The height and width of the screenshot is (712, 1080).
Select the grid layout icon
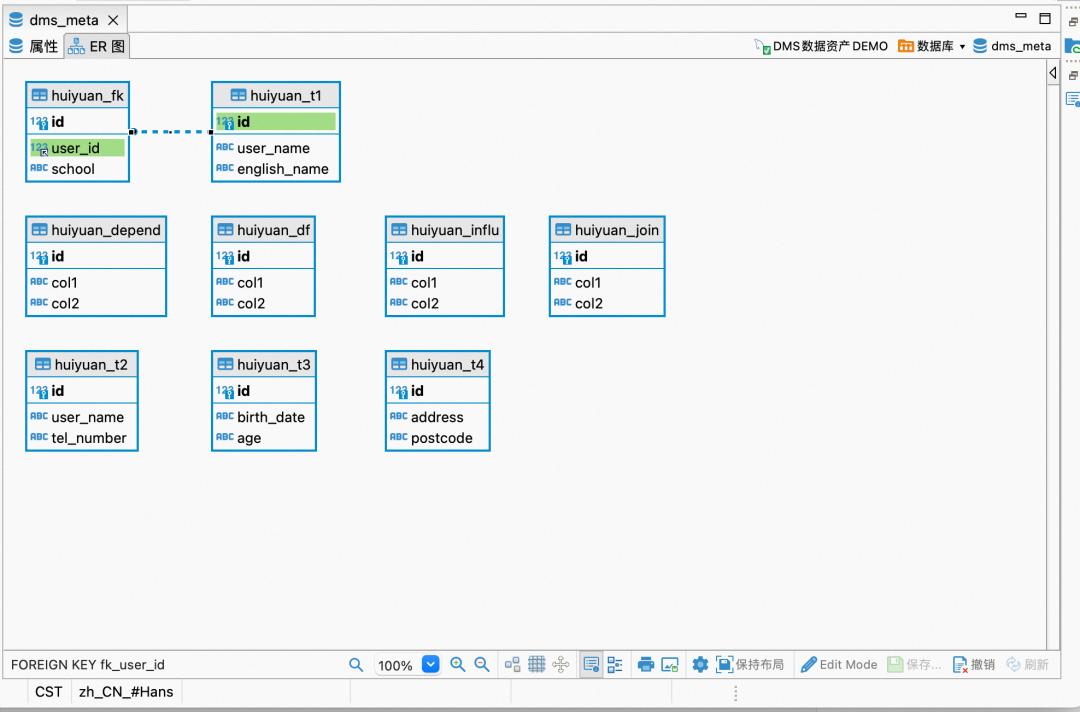(537, 664)
